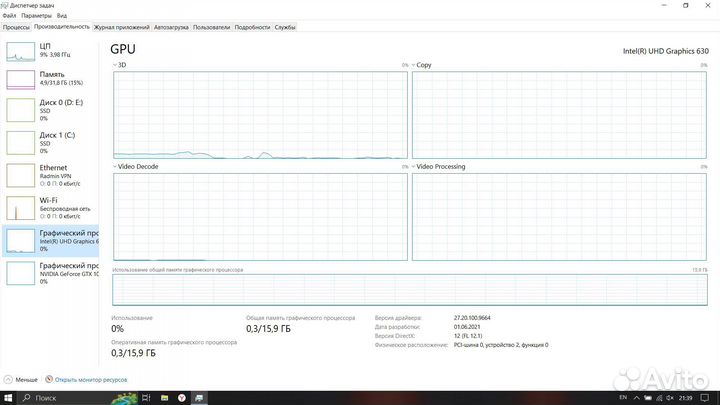Select NVIDIA GeForce GTX GPU entry
This screenshot has height=405, width=720.
51,273
